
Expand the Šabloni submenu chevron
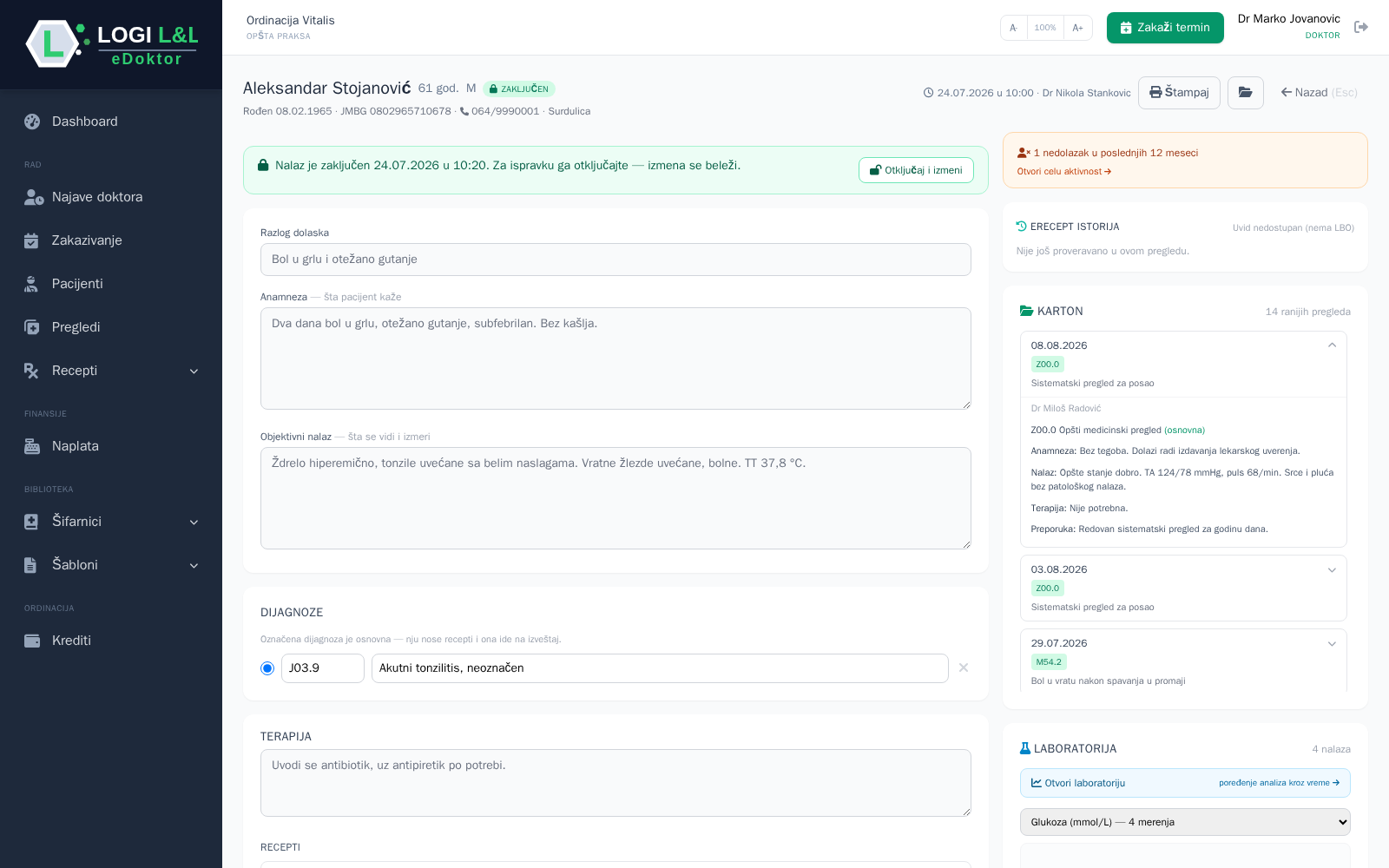194,565
